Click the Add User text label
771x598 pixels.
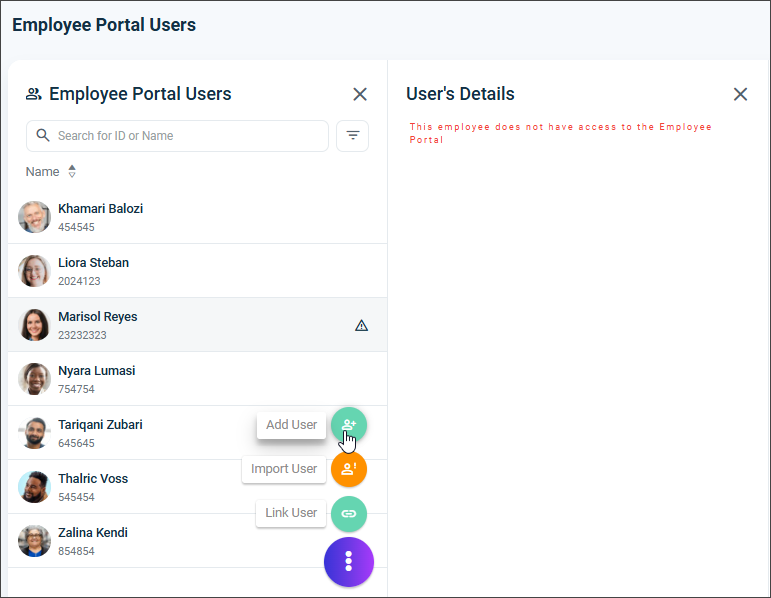click(x=291, y=425)
